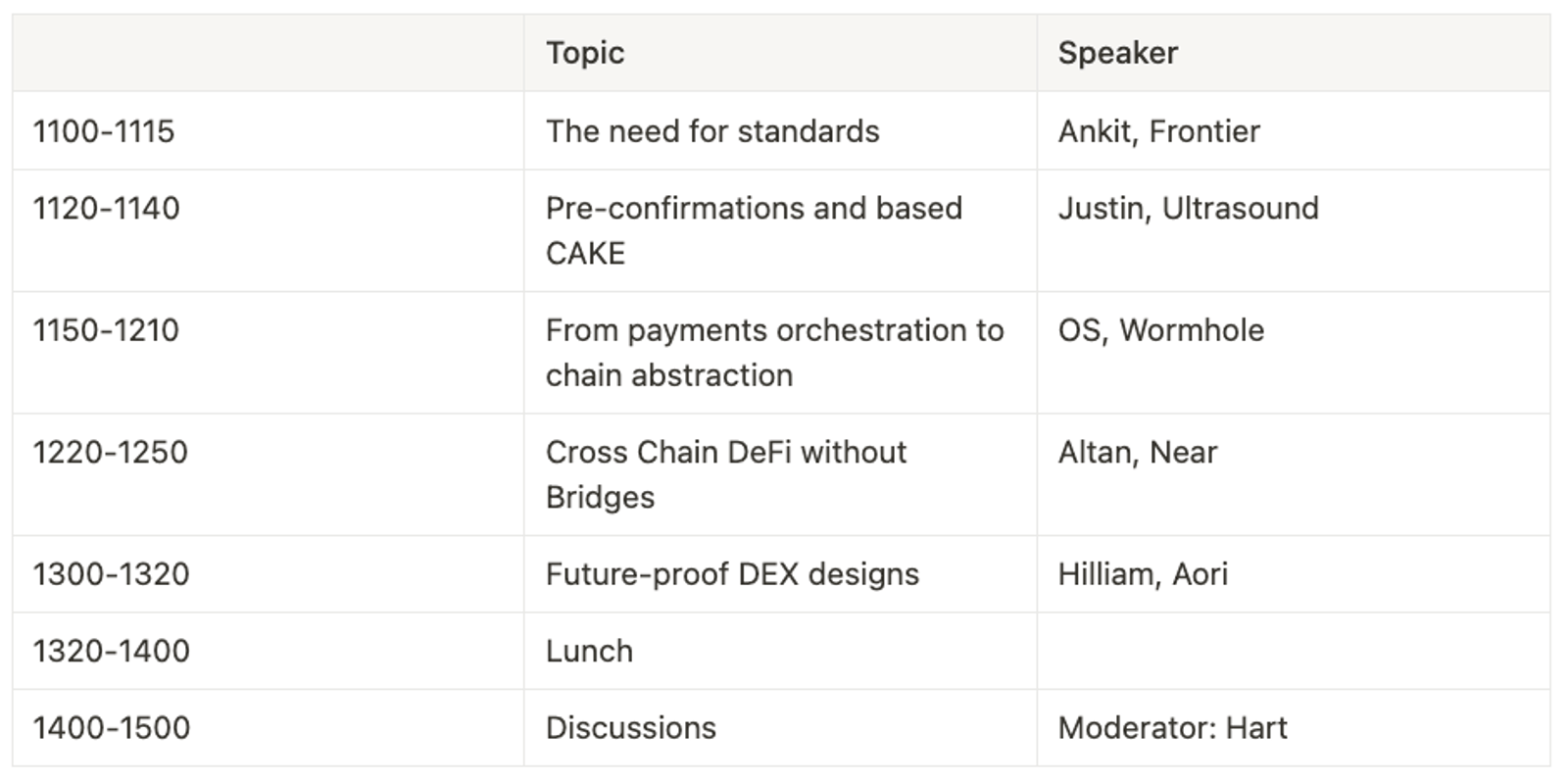
Task: Select "Future-proof DEX designs" topic cell
Action: 732,574
